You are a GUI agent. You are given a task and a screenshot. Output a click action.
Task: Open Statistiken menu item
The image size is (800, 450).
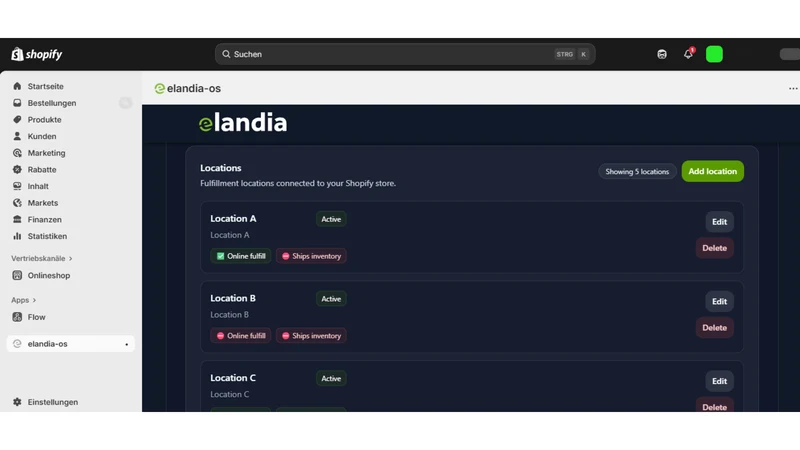pyautogui.click(x=47, y=236)
